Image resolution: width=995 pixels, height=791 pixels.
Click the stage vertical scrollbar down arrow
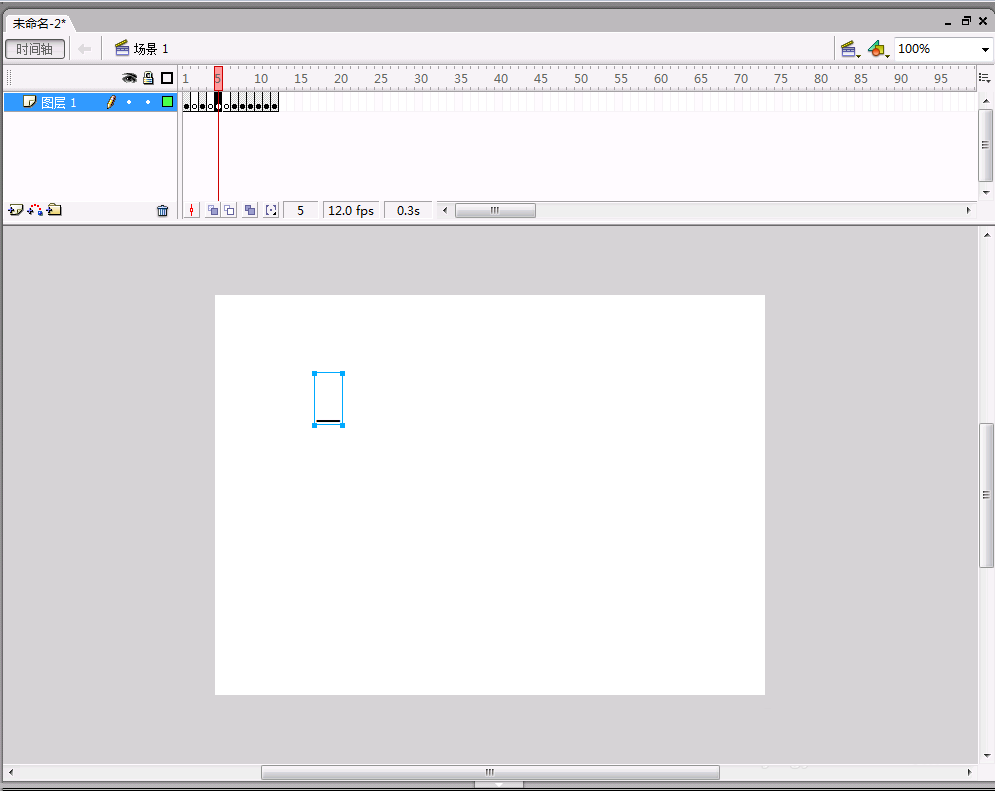(x=987, y=755)
